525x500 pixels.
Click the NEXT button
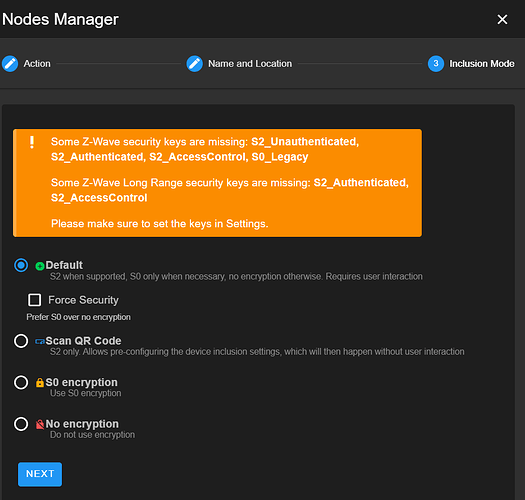pos(40,474)
